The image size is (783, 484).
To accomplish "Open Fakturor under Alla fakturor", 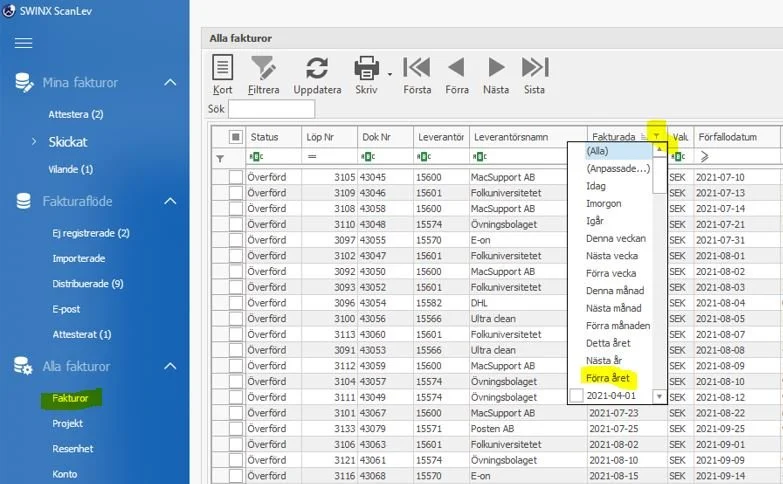I will pyautogui.click(x=70, y=398).
